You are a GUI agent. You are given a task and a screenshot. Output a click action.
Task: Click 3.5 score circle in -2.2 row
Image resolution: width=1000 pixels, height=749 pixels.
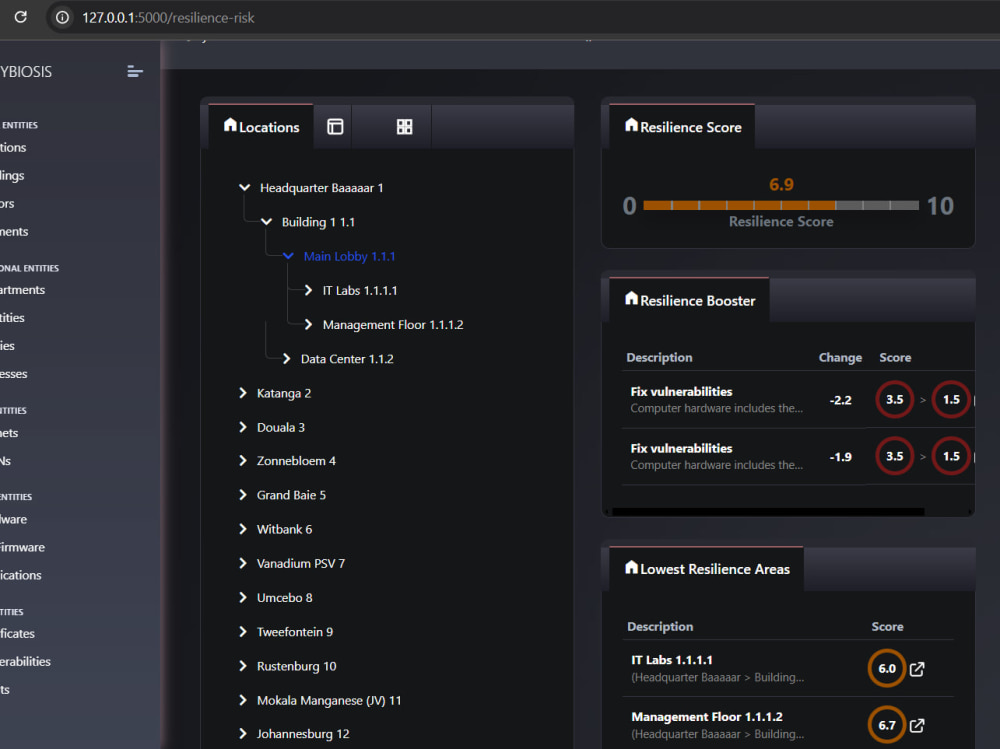click(894, 399)
